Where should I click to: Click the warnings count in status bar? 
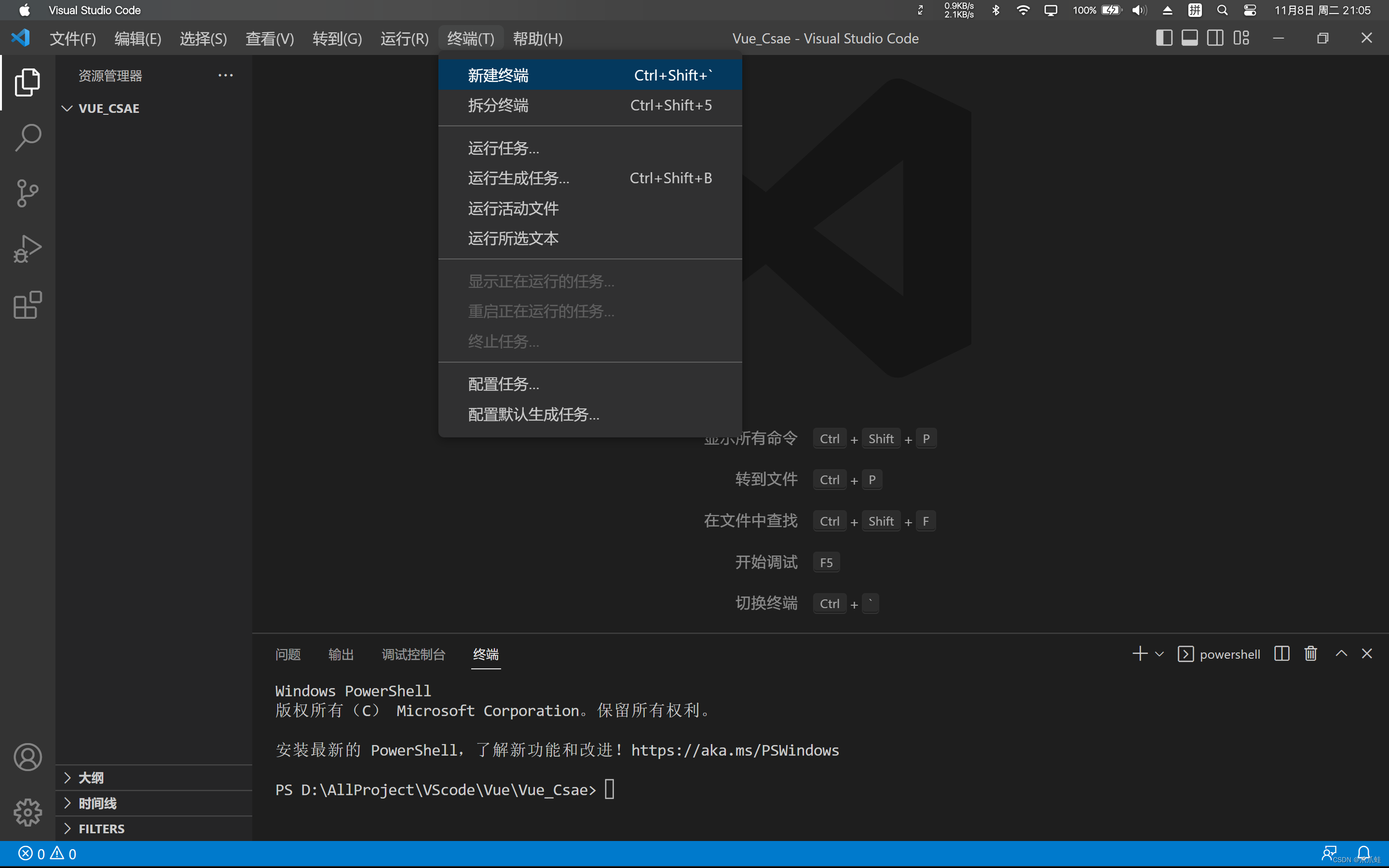click(x=64, y=854)
